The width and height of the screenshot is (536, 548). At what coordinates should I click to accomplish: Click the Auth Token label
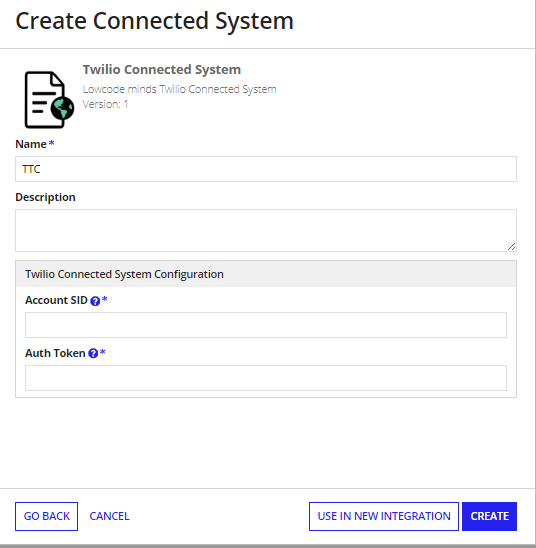pyautogui.click(x=55, y=353)
